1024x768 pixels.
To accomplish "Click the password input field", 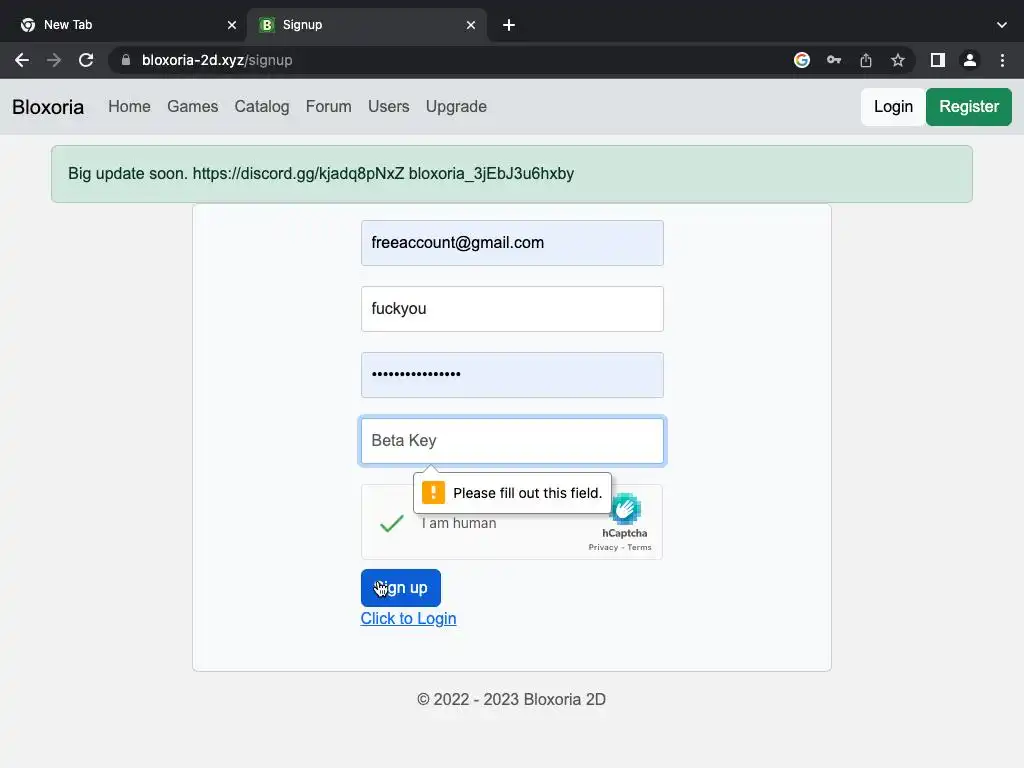I will (x=512, y=375).
